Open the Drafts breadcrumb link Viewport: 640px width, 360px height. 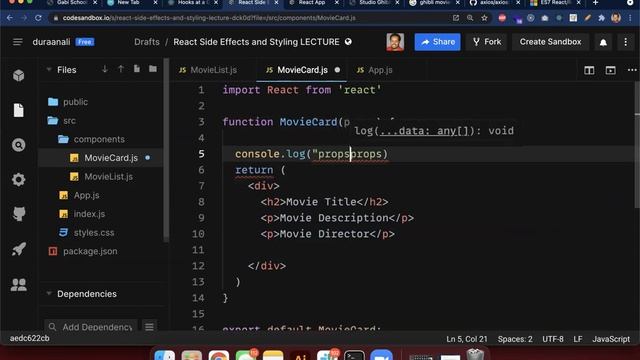pos(147,42)
